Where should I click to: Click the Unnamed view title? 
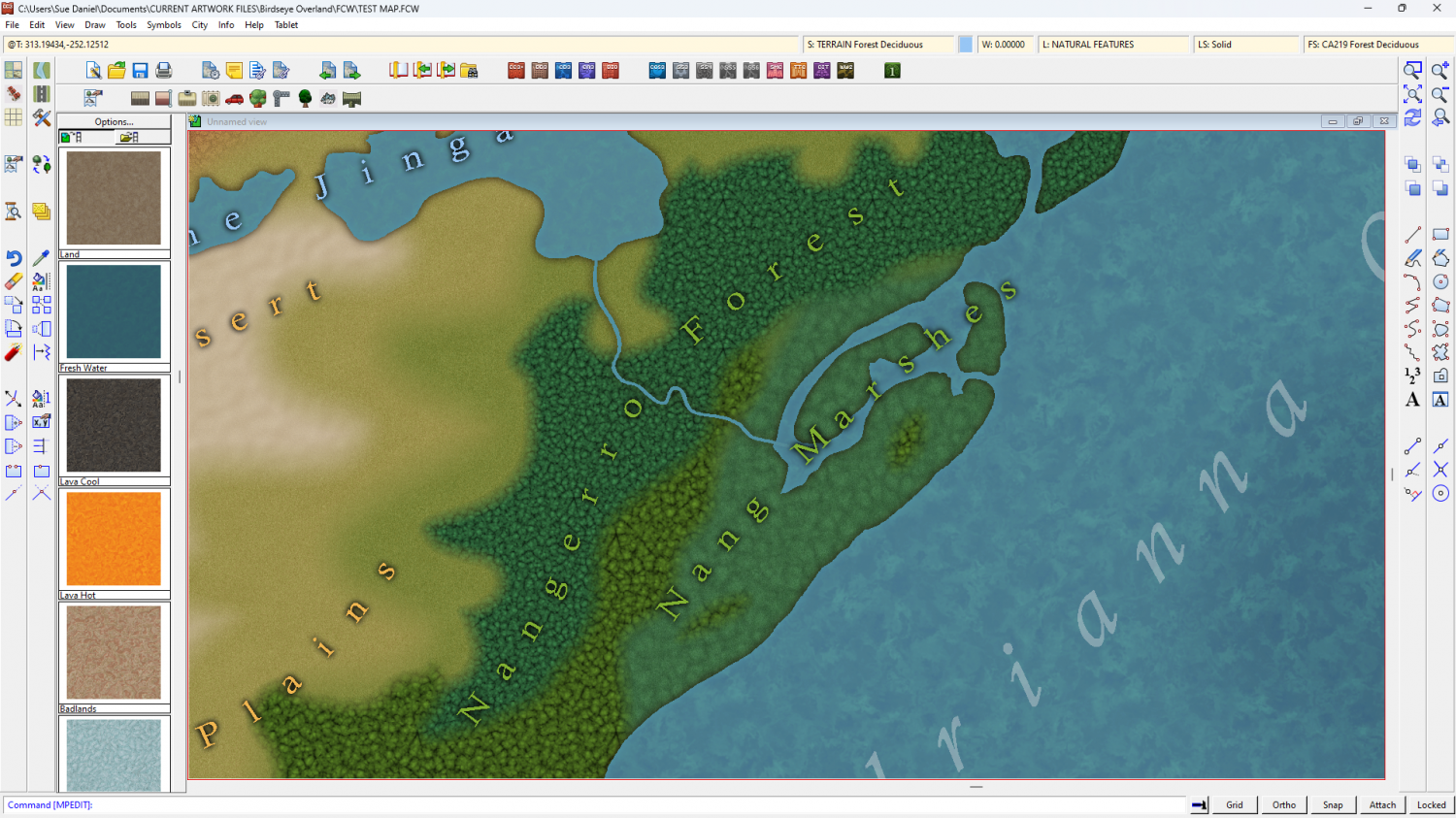click(x=237, y=121)
